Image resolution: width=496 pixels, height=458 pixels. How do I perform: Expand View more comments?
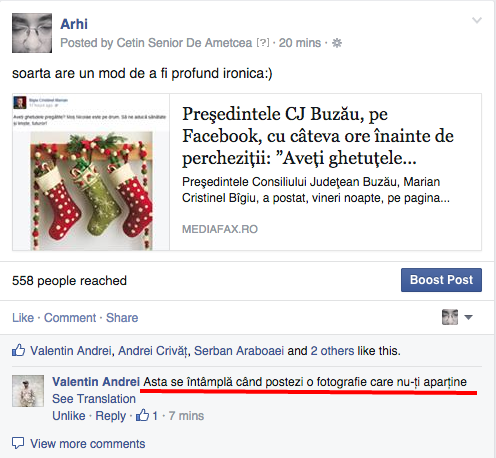pos(79,444)
